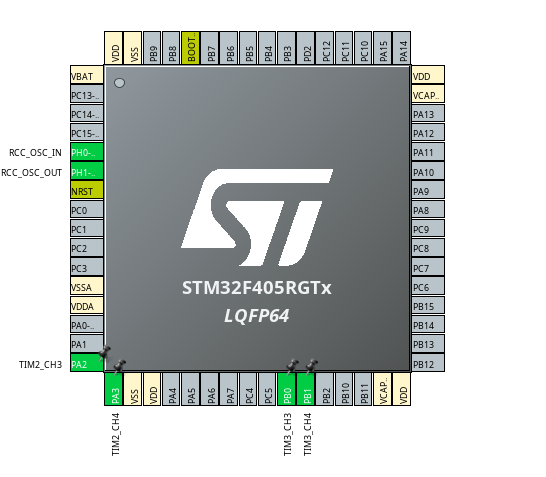Click pin PB4
Screen dimensions: 546x477
tap(268, 48)
